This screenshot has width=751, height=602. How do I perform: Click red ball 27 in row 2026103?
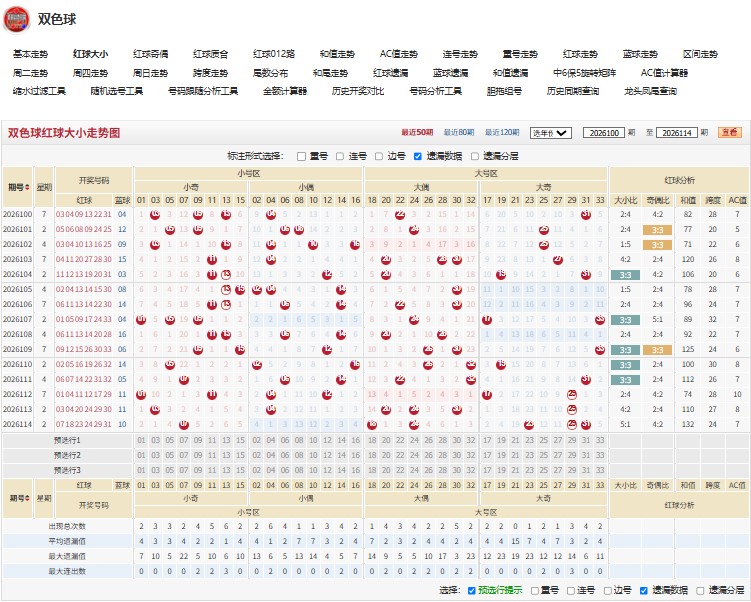(558, 260)
